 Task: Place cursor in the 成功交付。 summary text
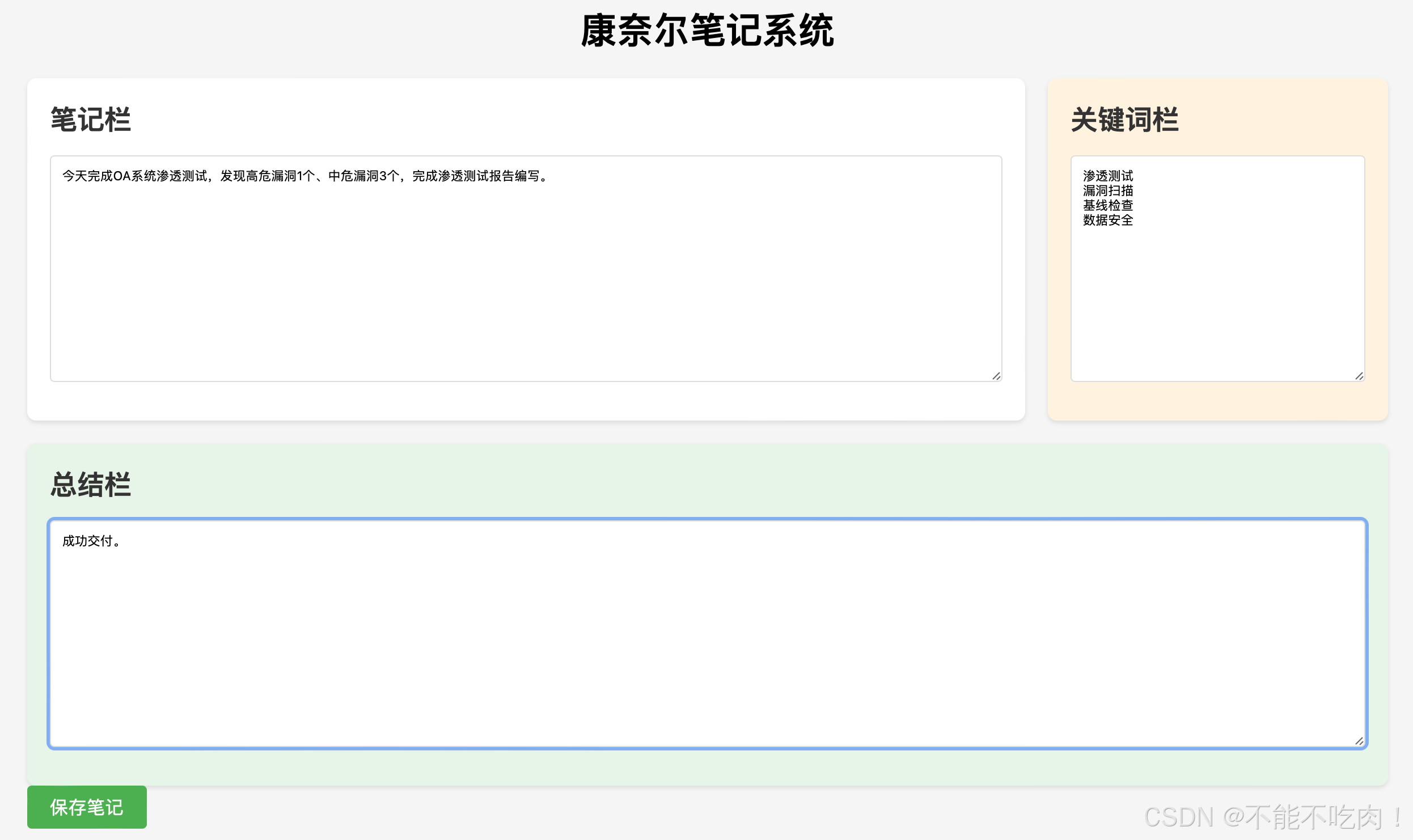[x=91, y=541]
